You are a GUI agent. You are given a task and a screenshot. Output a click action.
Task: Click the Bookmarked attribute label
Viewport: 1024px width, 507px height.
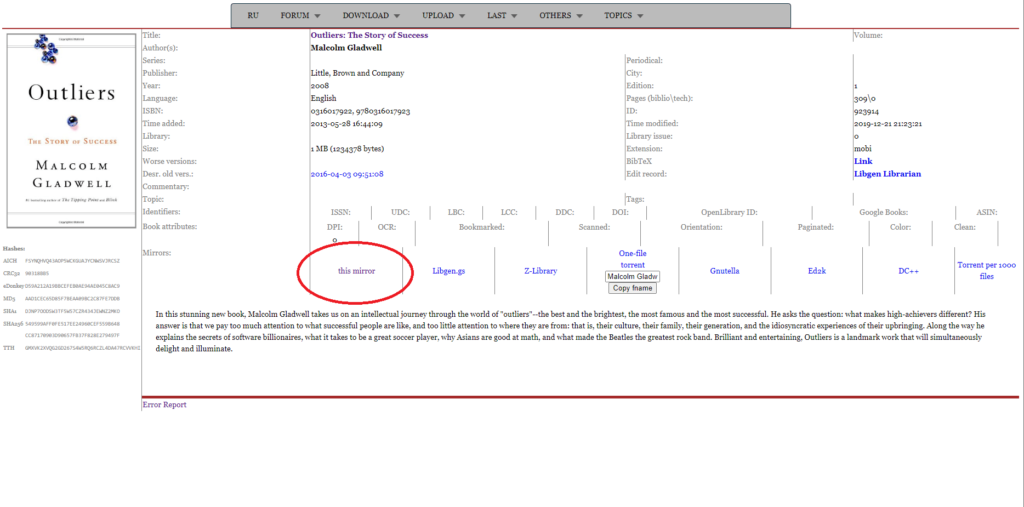click(481, 227)
